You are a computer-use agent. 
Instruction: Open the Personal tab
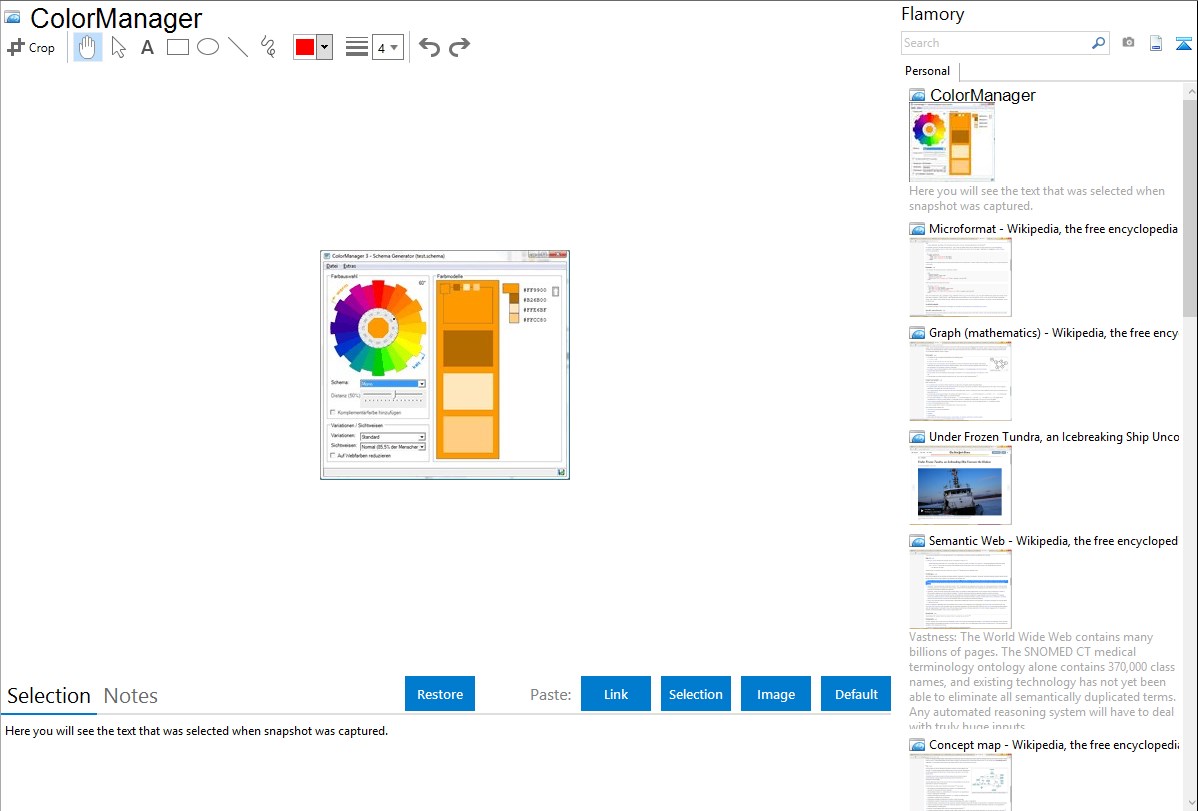pos(928,71)
